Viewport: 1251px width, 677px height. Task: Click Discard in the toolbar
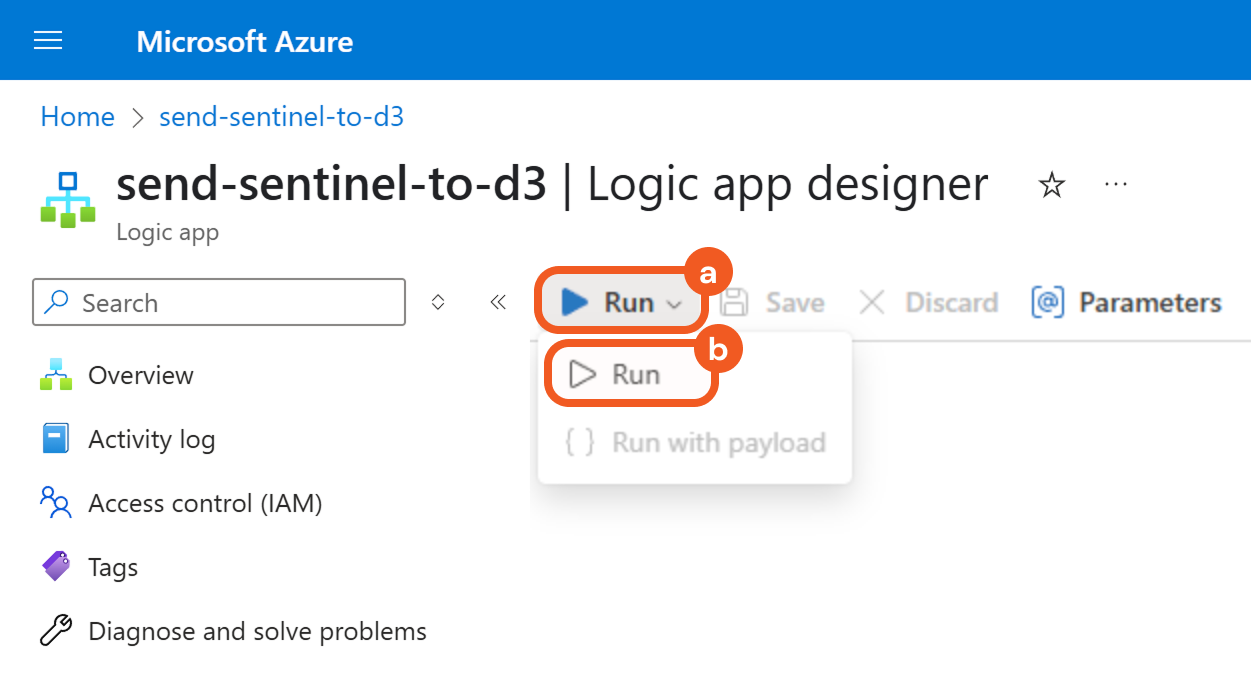(x=929, y=303)
